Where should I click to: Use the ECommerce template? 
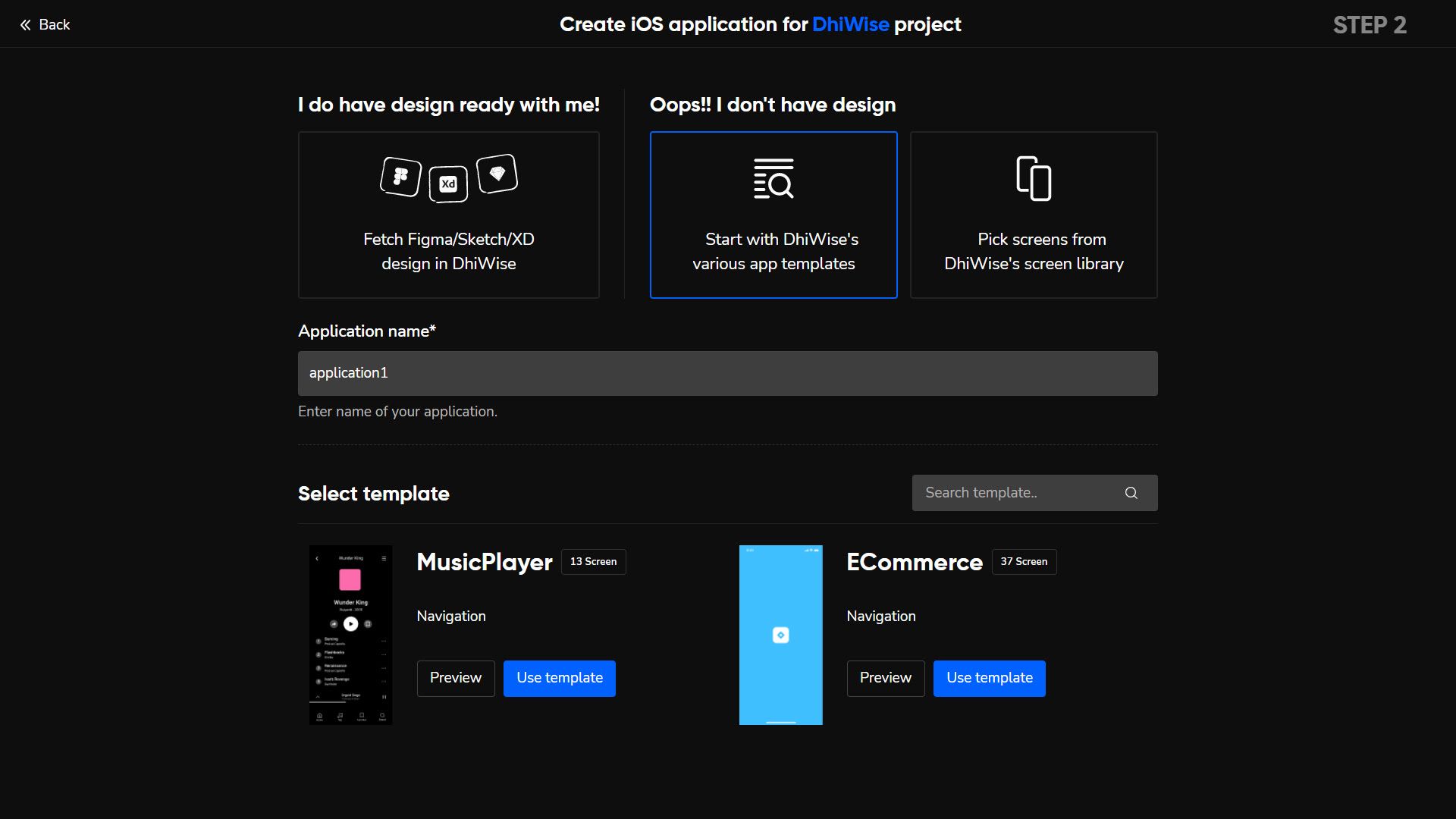(x=989, y=678)
